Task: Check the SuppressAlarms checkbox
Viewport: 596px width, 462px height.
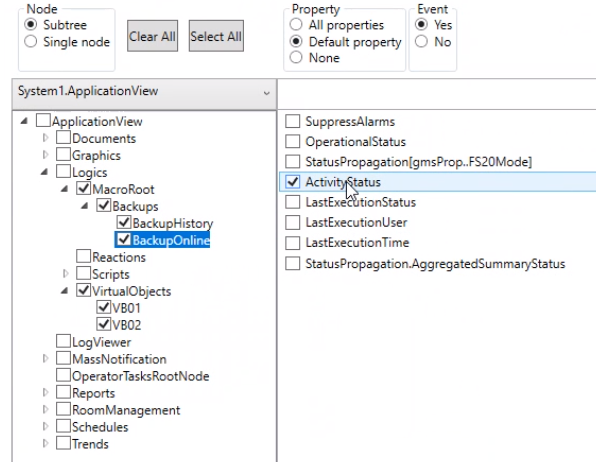Action: click(x=293, y=121)
